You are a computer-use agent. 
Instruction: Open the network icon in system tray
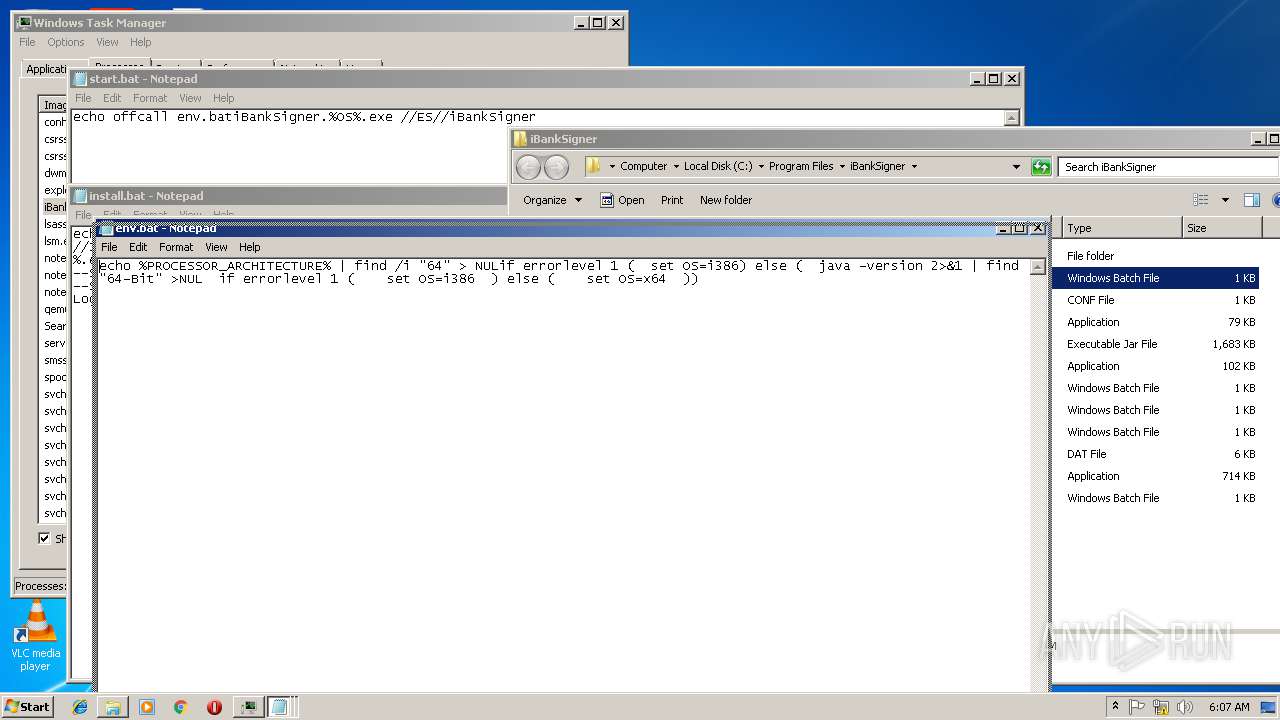click(1161, 706)
